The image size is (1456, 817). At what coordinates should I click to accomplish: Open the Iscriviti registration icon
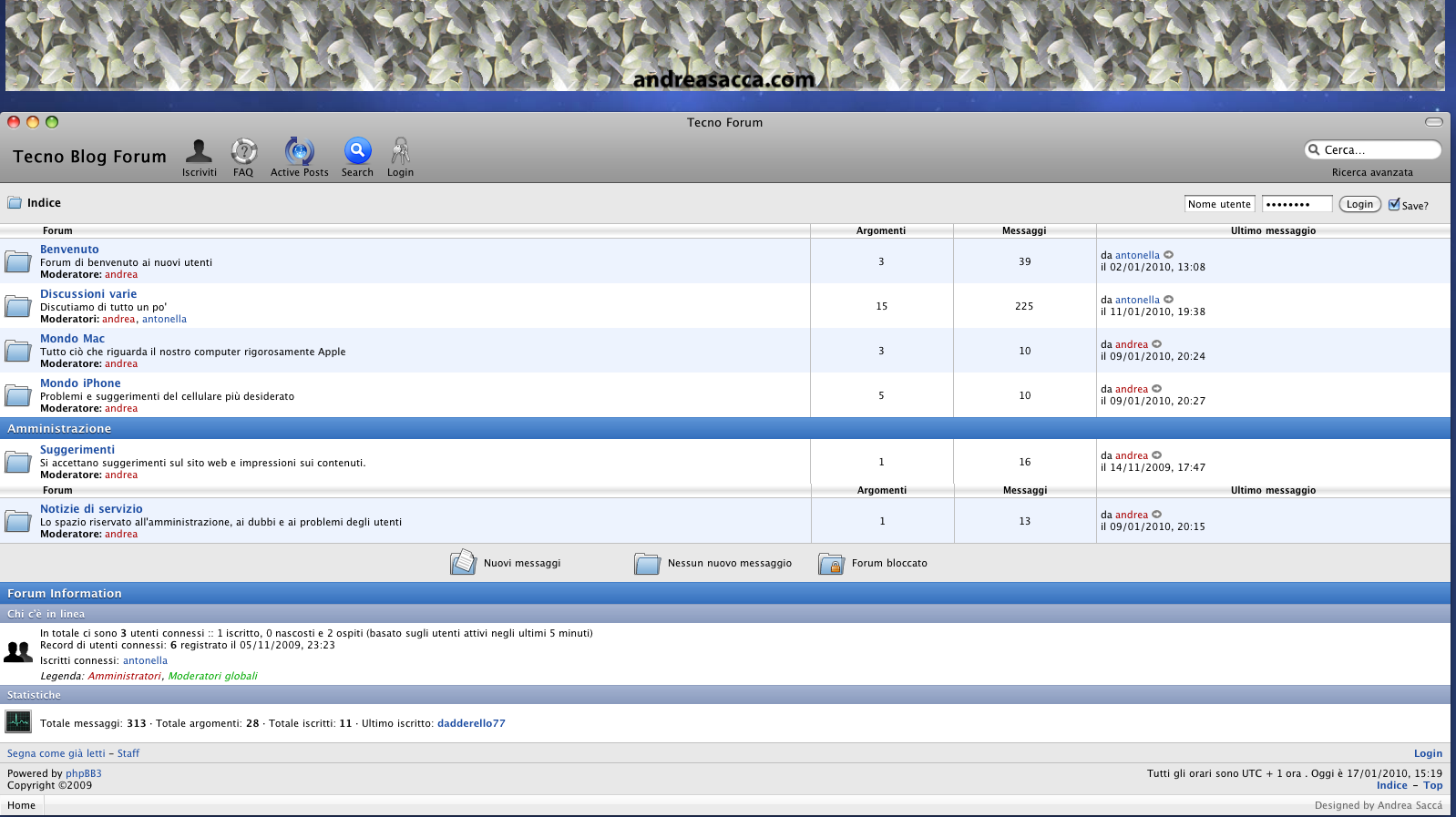(199, 151)
